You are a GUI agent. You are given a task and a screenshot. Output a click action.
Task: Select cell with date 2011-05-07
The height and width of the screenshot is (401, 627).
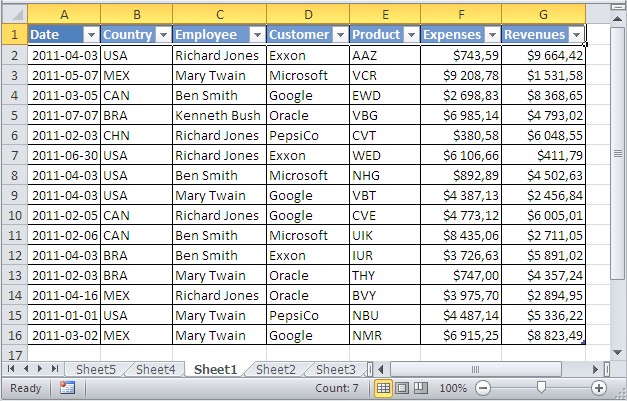64,75
